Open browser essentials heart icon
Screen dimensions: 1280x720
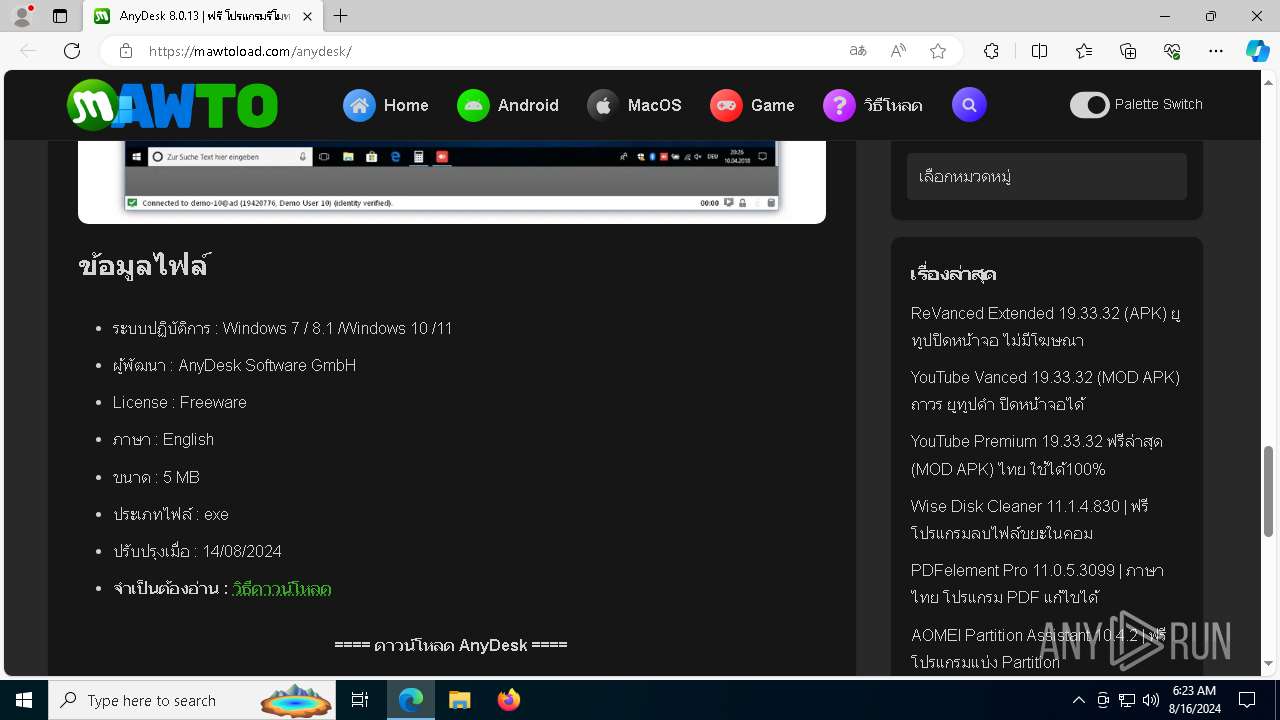[1172, 51]
